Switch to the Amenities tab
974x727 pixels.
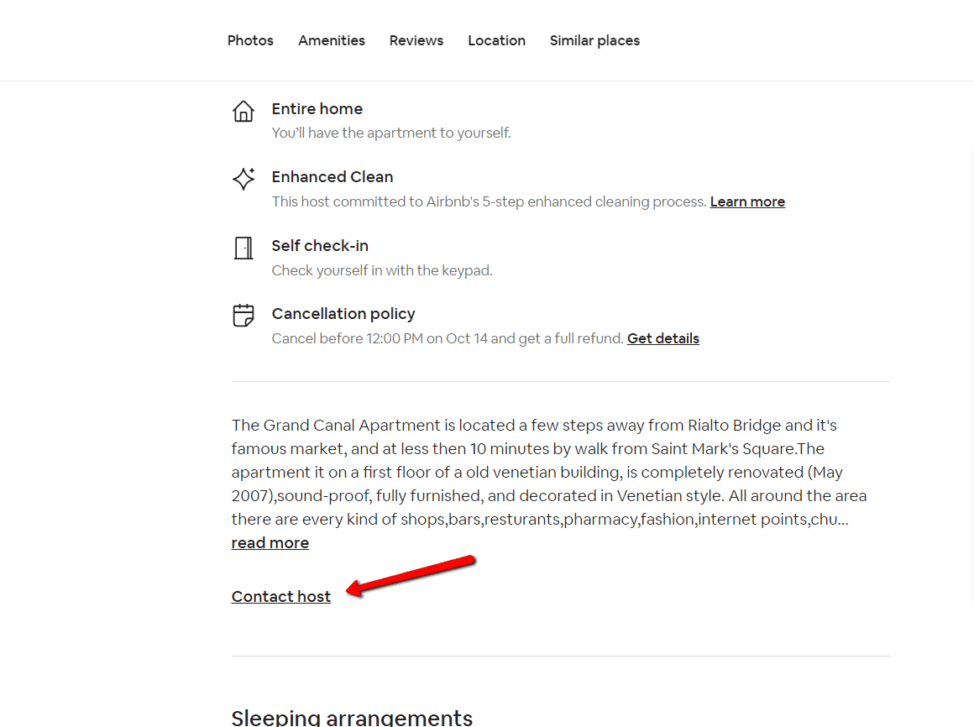331,41
